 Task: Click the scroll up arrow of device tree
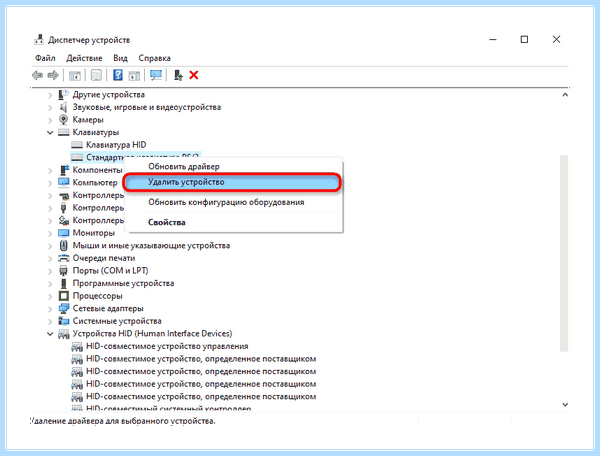point(565,95)
